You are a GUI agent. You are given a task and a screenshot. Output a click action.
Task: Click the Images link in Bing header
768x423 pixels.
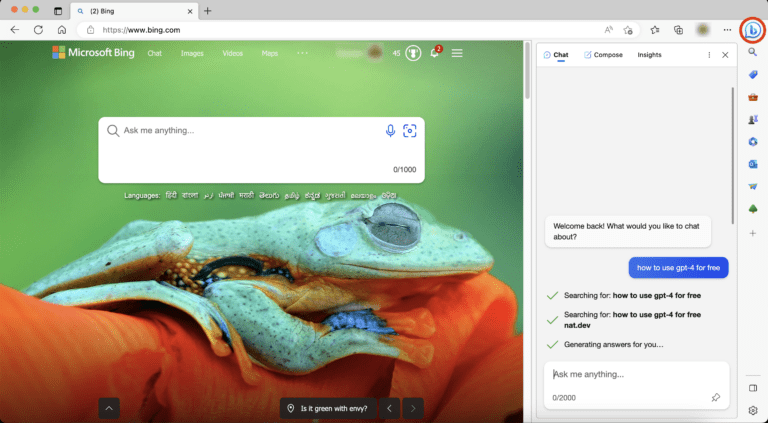pos(192,53)
